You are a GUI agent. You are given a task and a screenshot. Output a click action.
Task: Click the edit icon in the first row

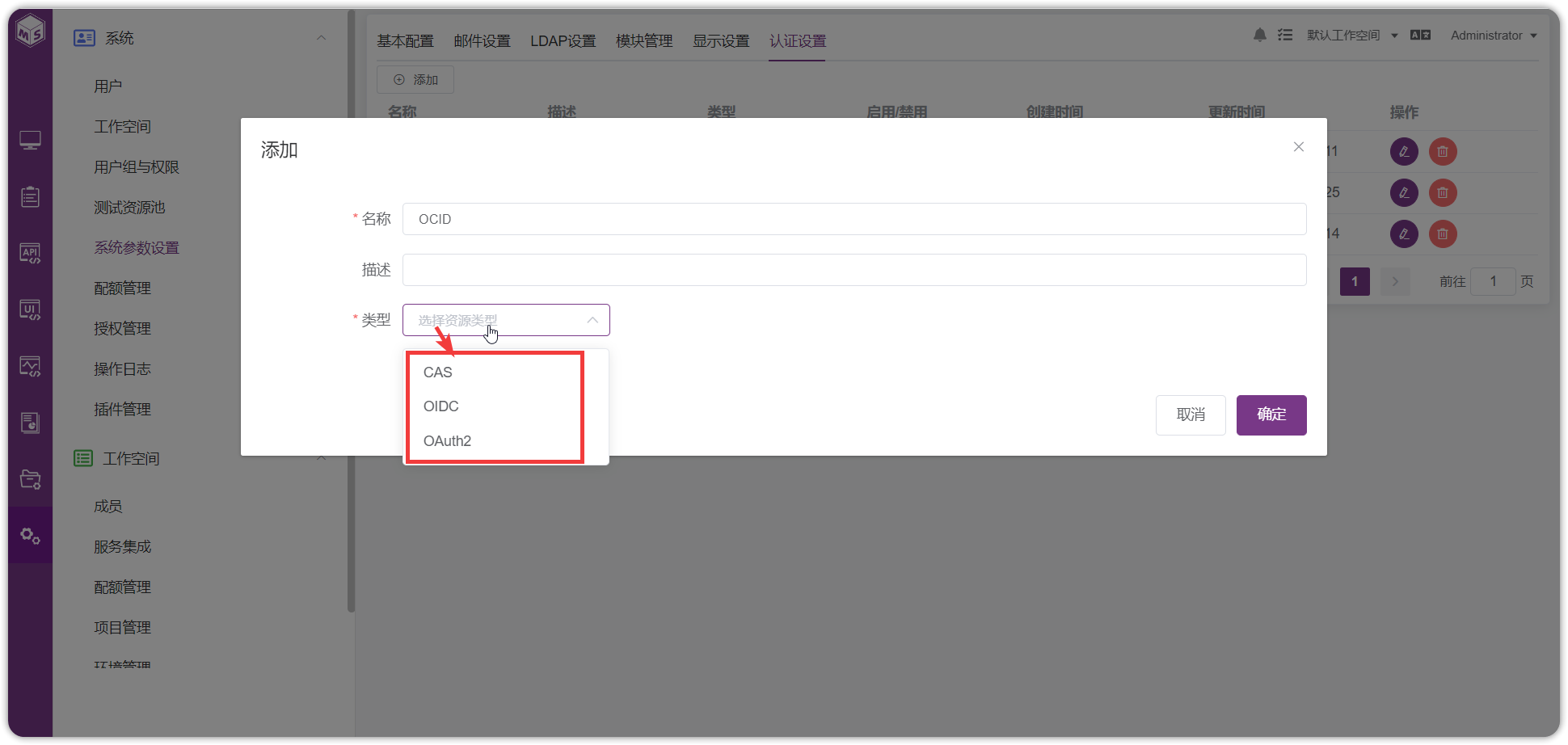1404,151
